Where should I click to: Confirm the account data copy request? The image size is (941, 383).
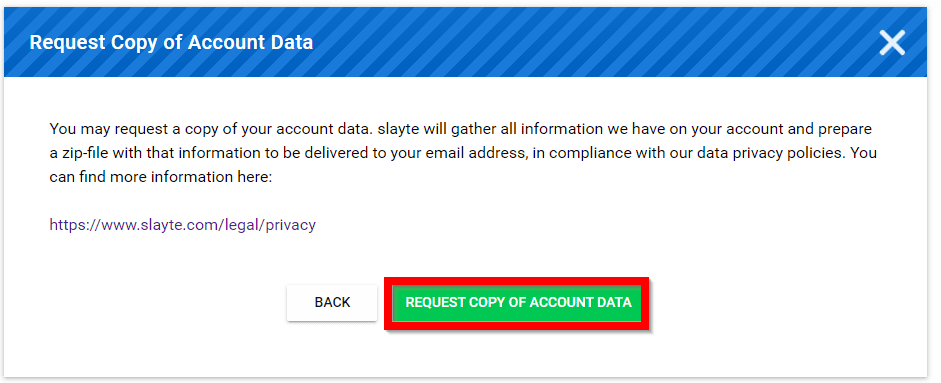click(x=518, y=303)
